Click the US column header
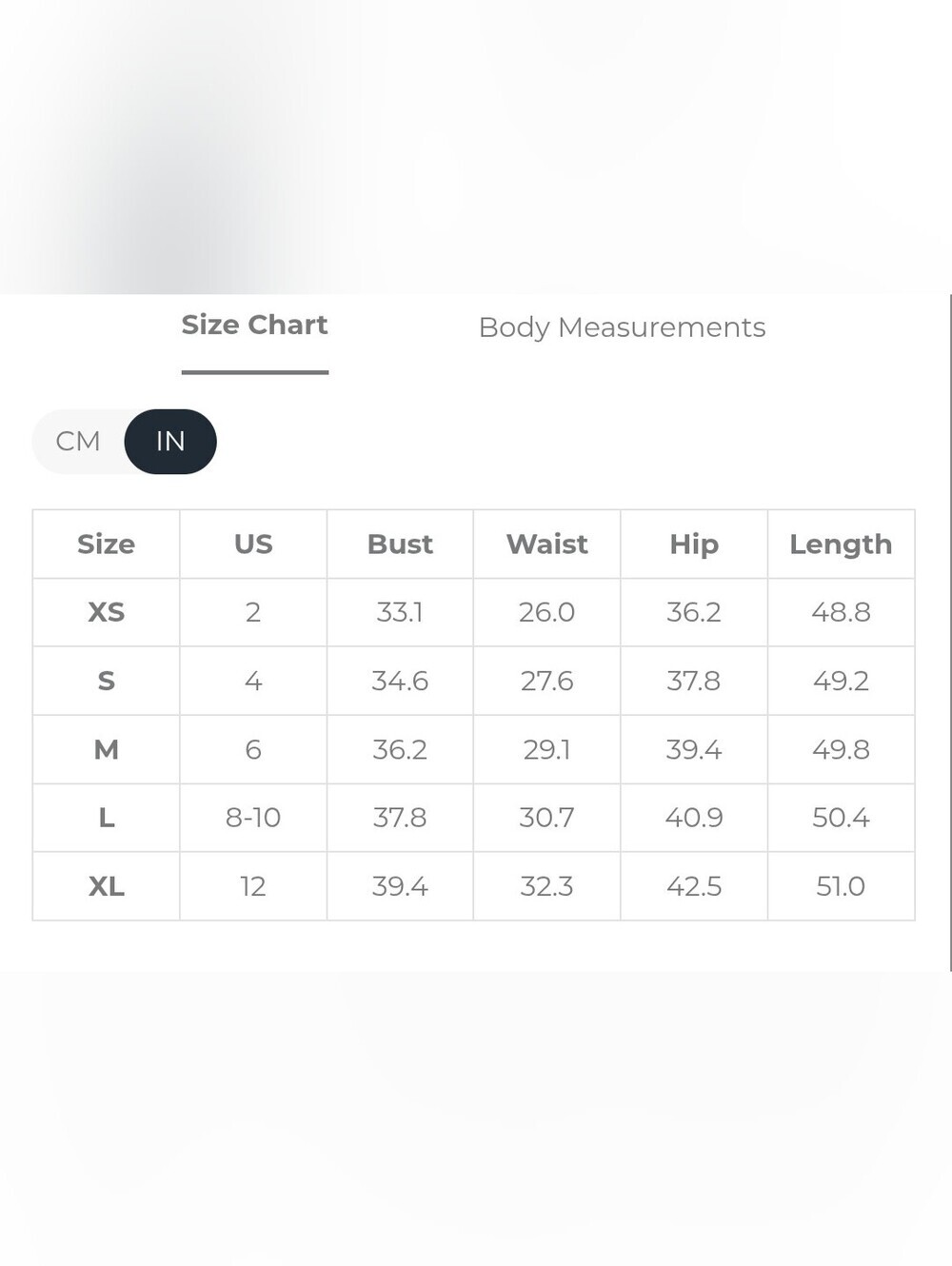The height and width of the screenshot is (1266, 952). [253, 544]
